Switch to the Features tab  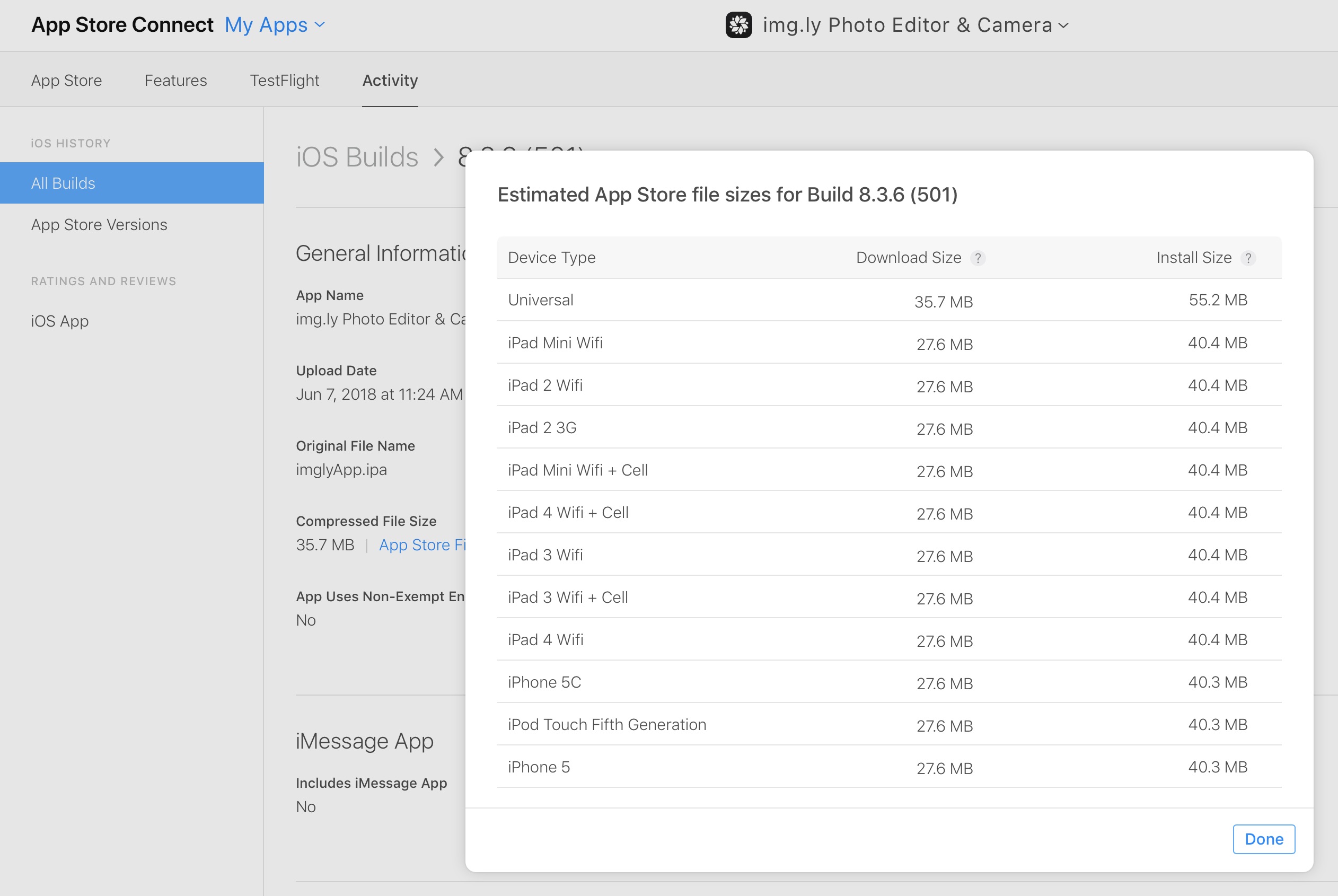(175, 81)
